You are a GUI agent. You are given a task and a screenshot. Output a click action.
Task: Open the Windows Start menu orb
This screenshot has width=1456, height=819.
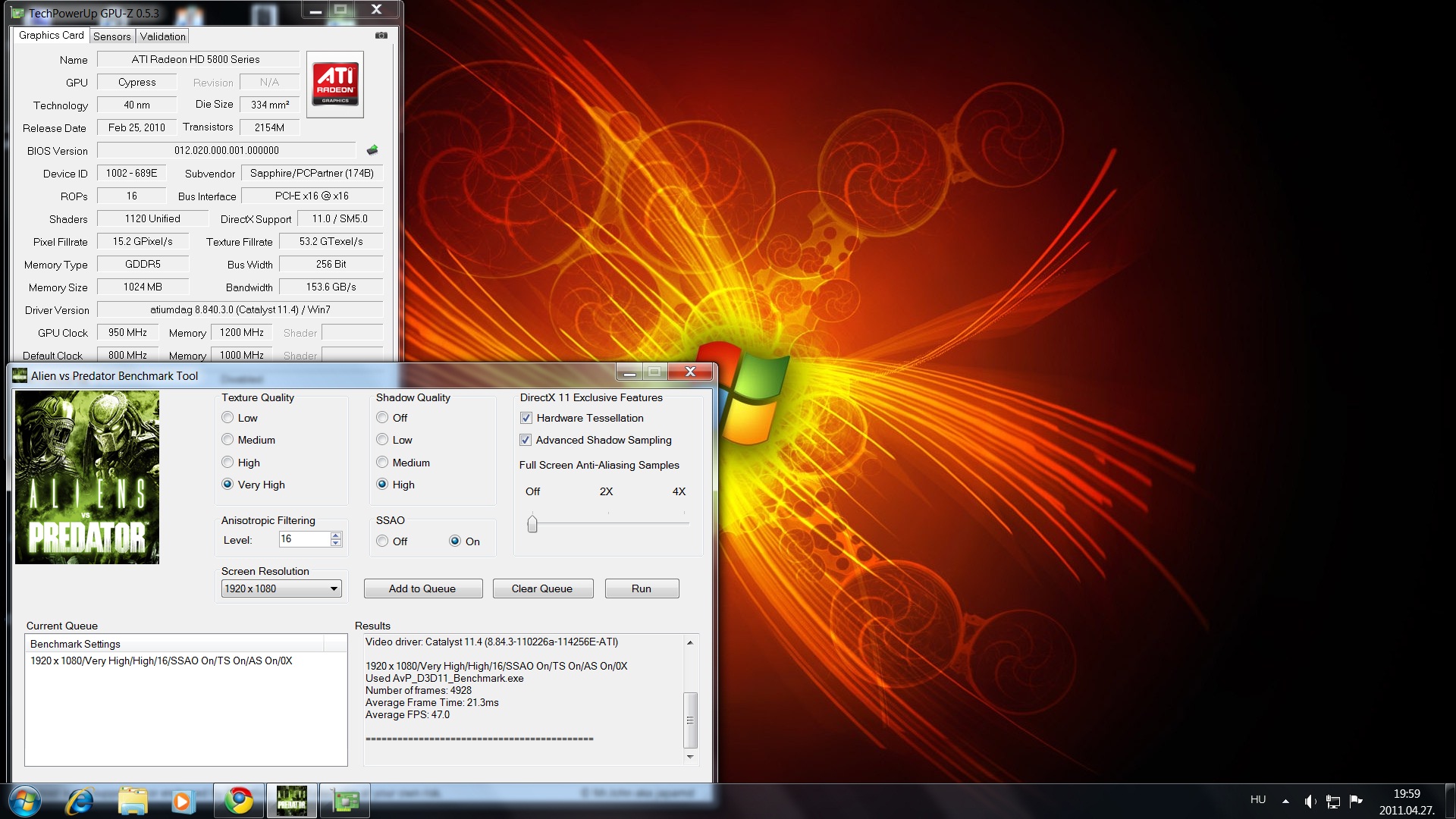[24, 801]
